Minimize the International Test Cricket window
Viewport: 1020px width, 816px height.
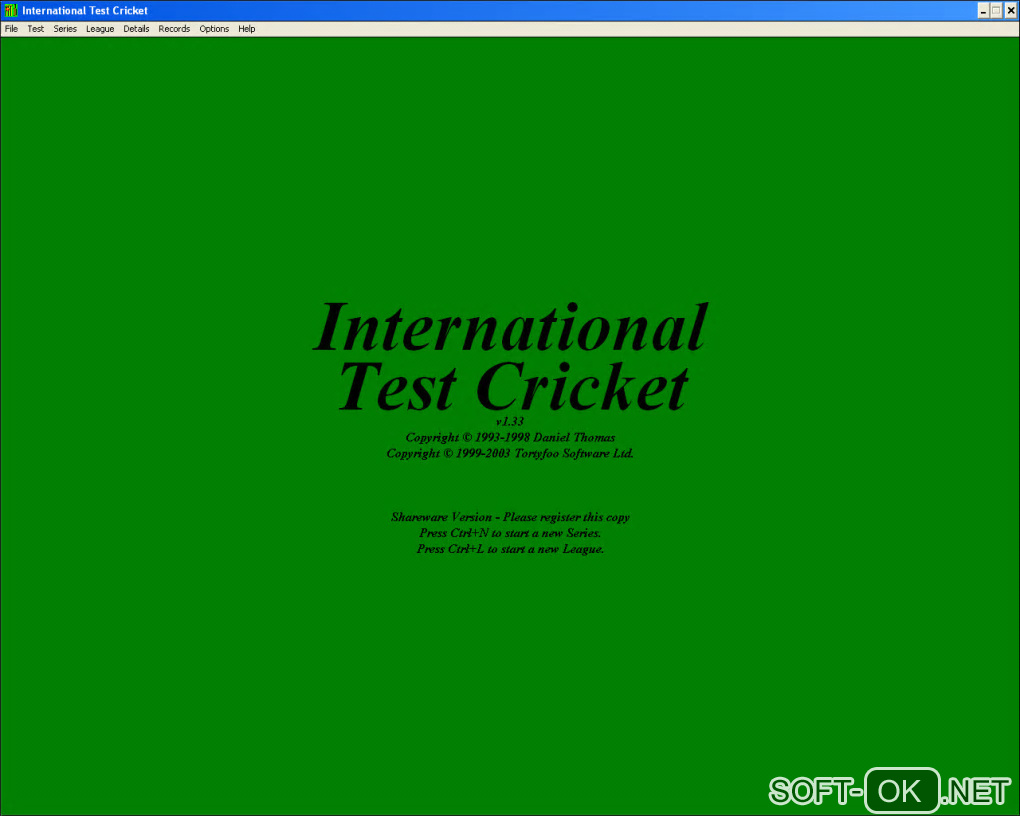click(983, 10)
